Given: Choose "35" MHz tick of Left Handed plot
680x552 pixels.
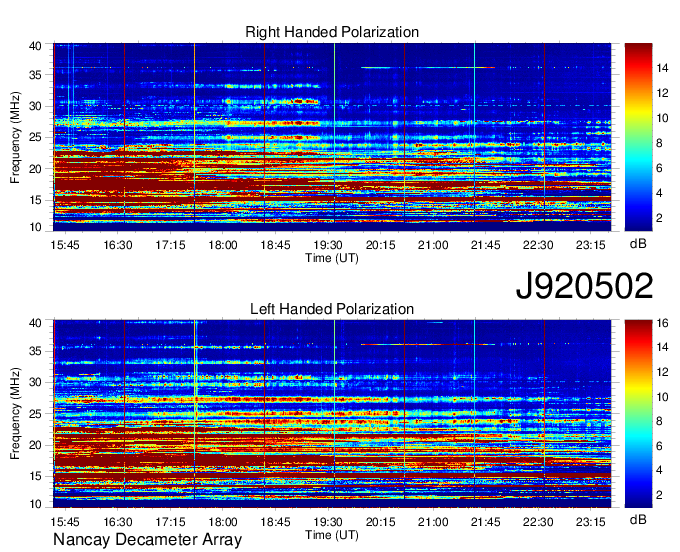Looking at the screenshot, I should pyautogui.click(x=35, y=351).
